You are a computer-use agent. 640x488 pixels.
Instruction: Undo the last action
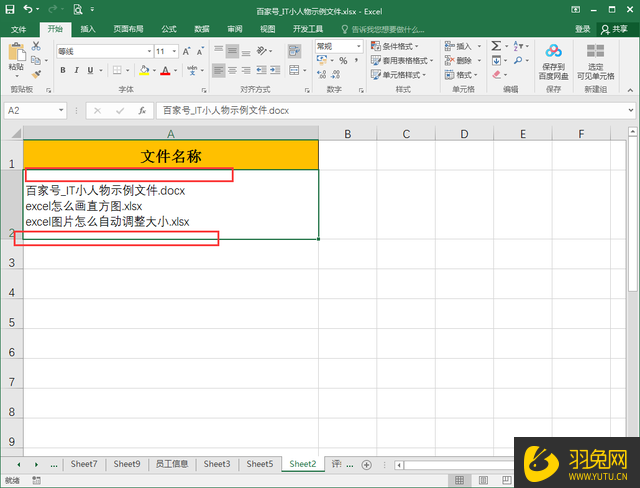[x=27, y=9]
